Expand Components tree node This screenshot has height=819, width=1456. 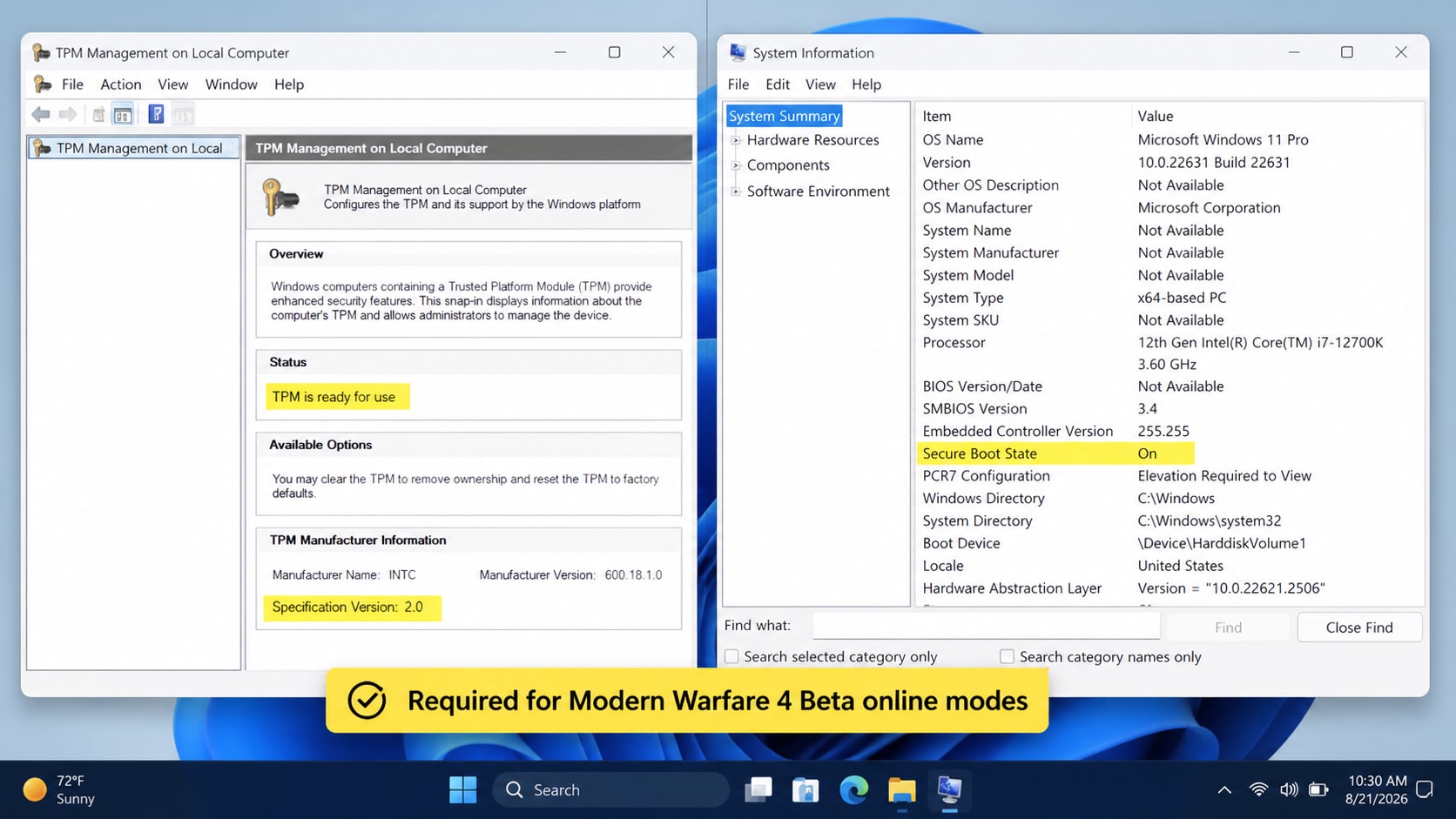[x=736, y=165]
